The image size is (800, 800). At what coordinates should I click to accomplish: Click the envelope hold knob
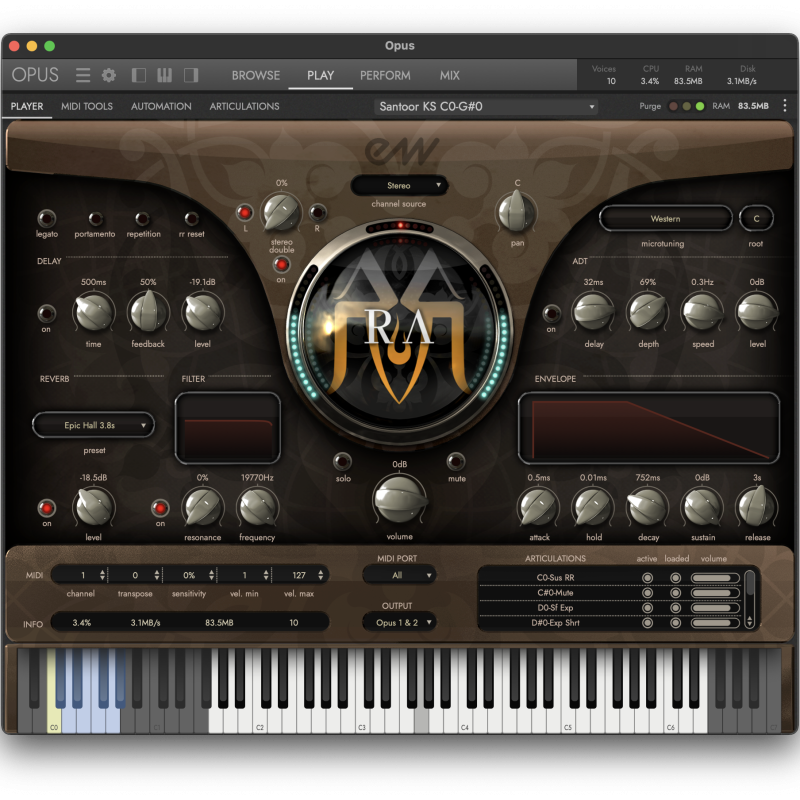coord(593,507)
